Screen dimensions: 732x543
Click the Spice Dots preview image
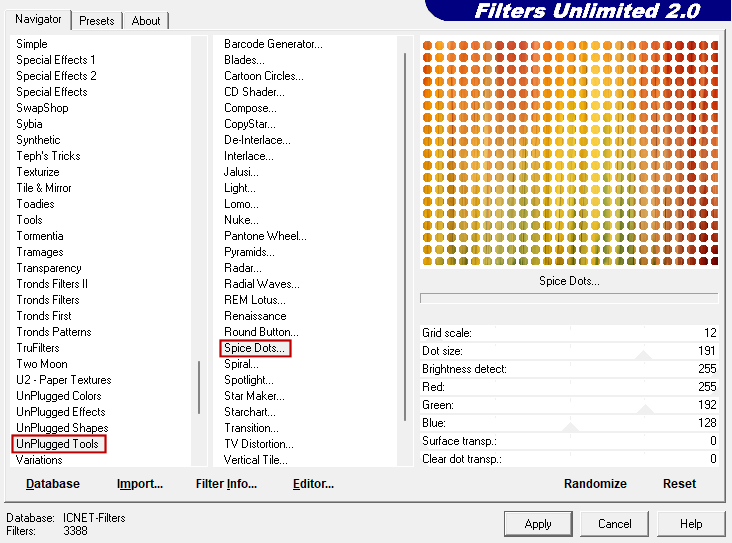tap(569, 153)
